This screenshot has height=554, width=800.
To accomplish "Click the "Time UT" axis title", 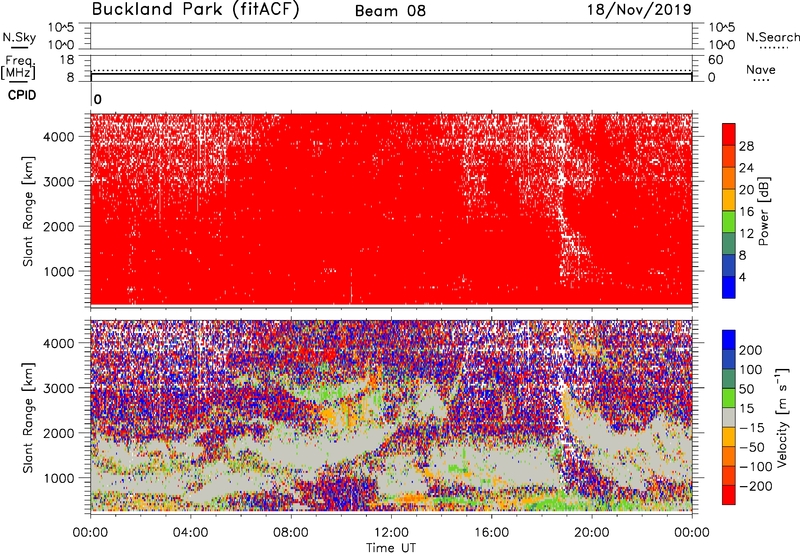I will pyautogui.click(x=391, y=548).
